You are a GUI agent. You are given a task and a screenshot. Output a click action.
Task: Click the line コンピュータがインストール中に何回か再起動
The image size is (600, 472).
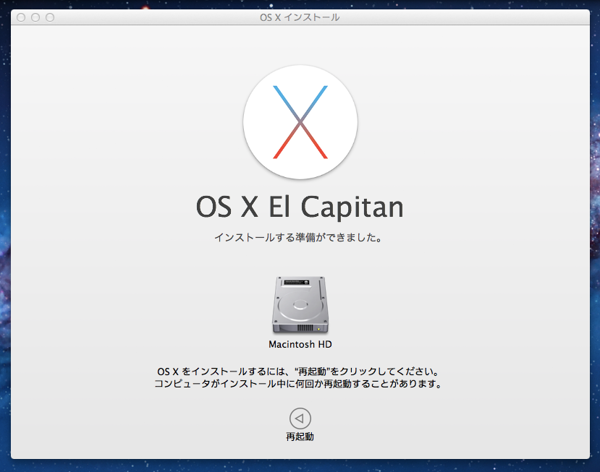[x=298, y=384]
